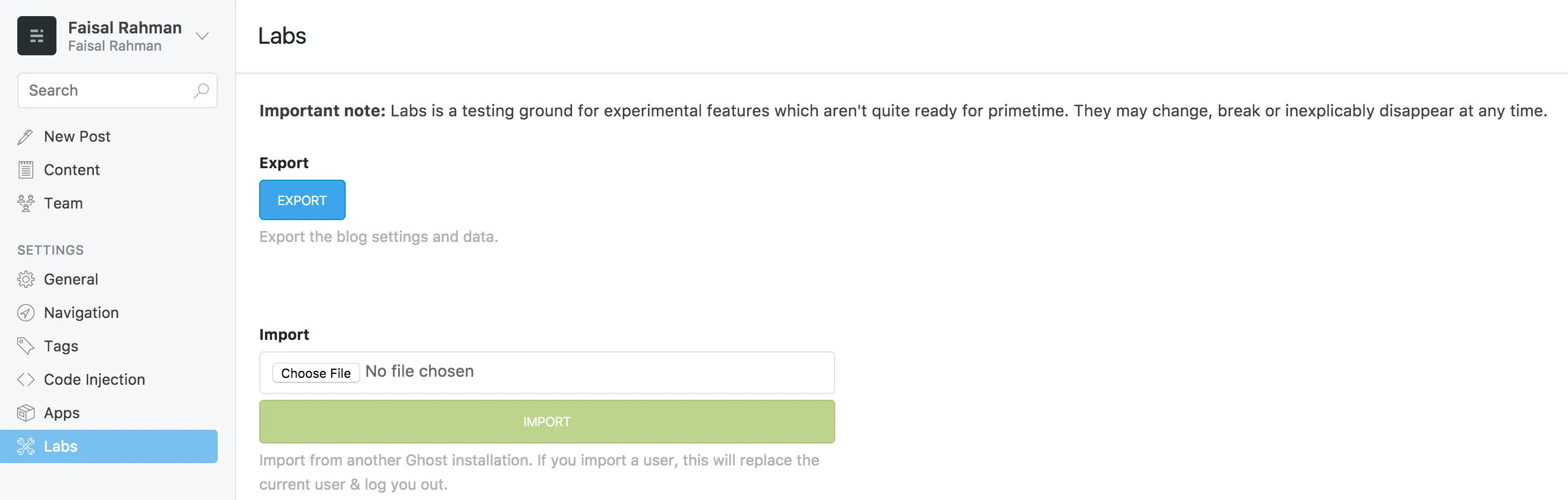Click the Tags label icon

(25, 346)
